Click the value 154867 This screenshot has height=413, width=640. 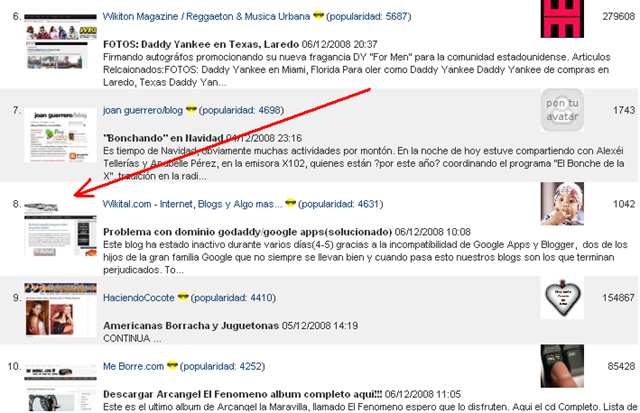tap(619, 298)
